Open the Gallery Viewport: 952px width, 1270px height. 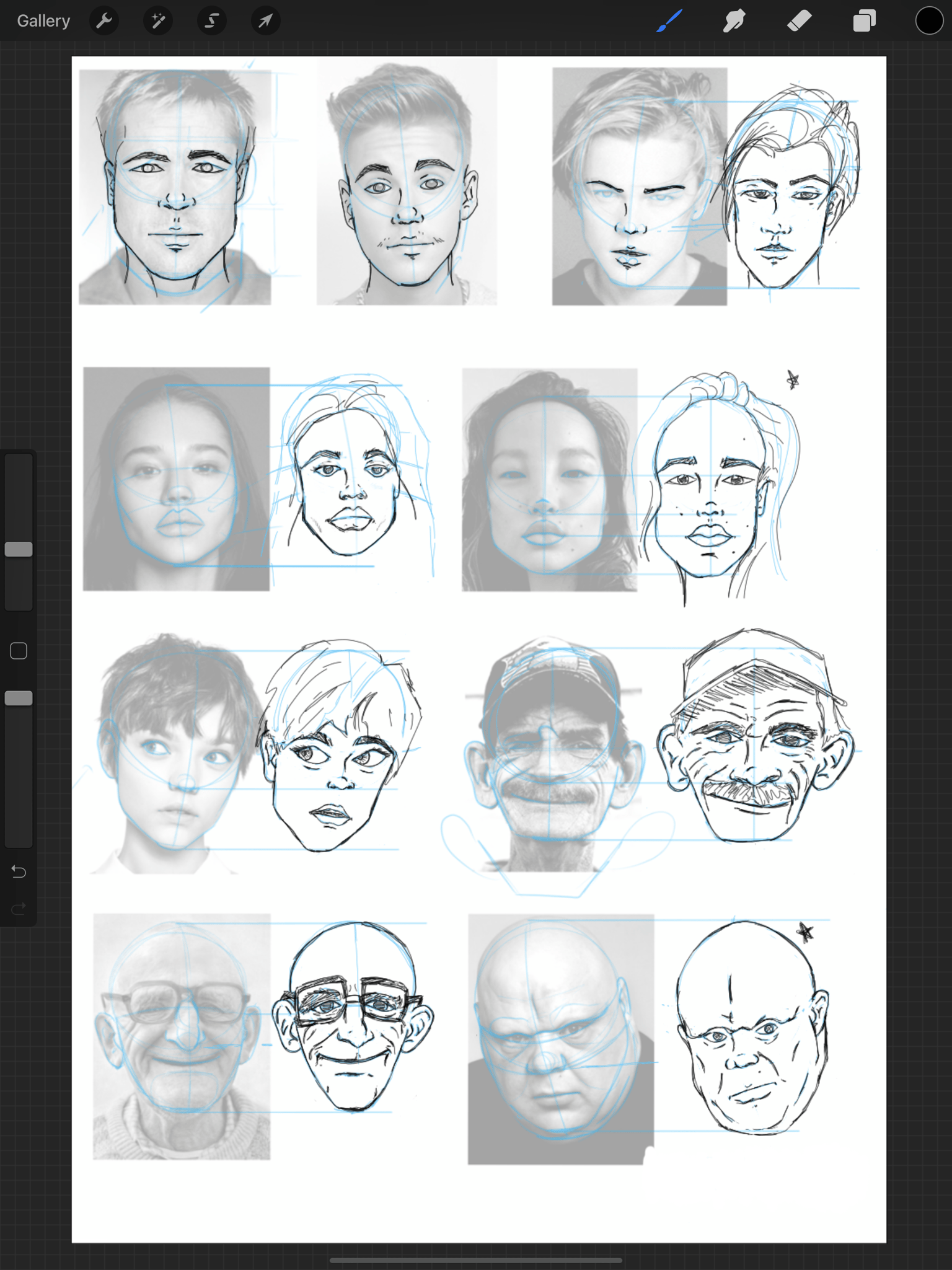[x=43, y=21]
